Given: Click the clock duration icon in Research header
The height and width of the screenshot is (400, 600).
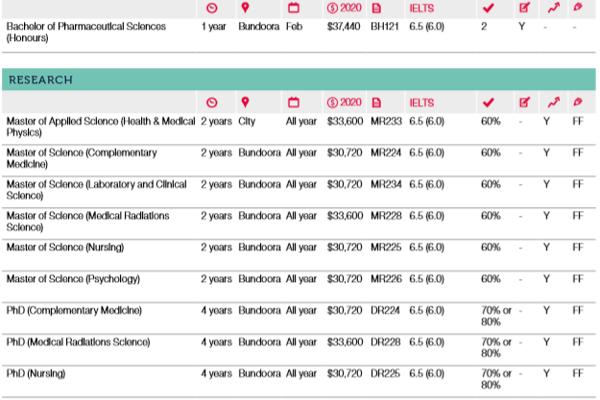Looking at the screenshot, I should (211, 102).
